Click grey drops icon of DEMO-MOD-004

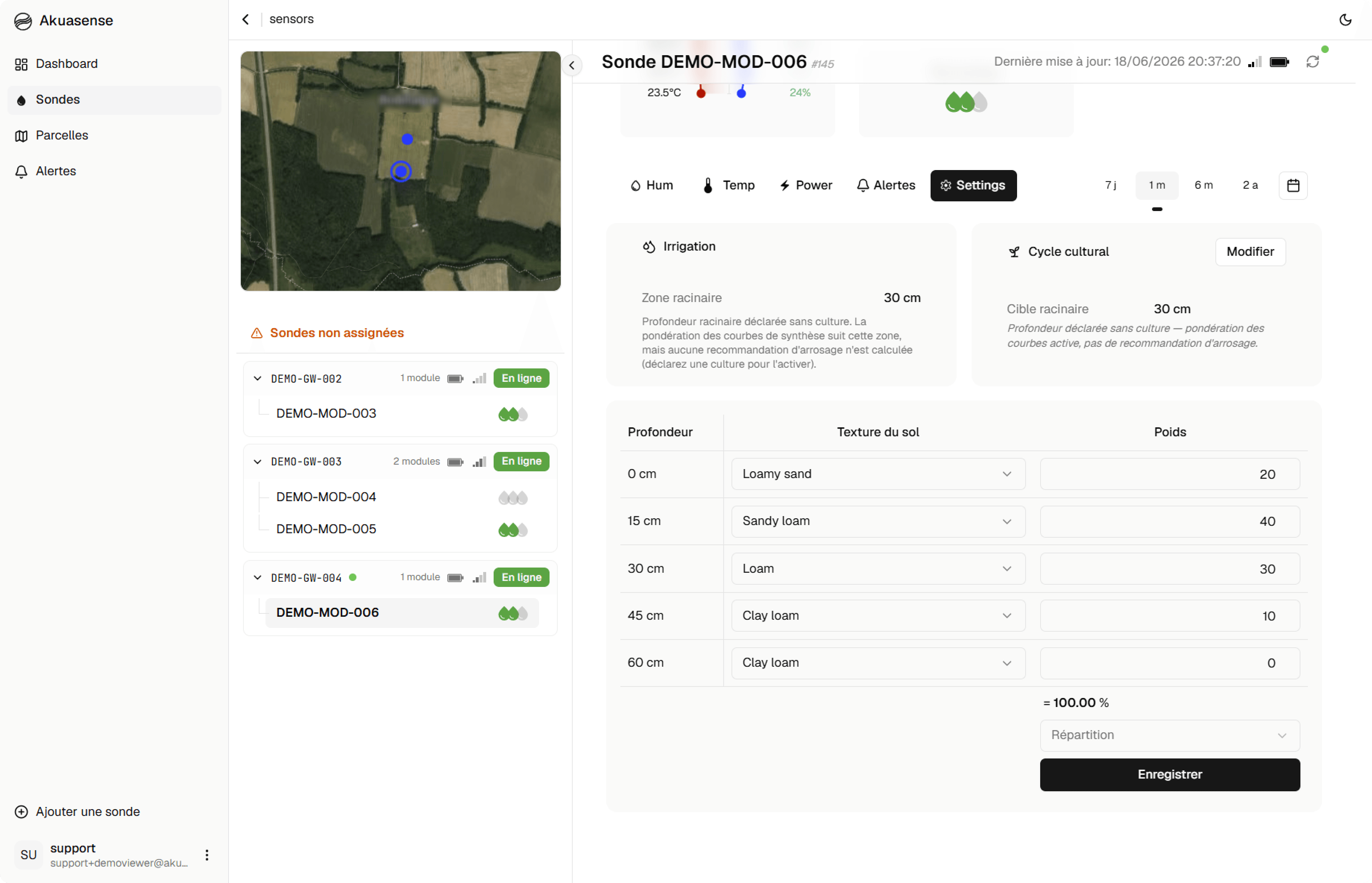513,498
